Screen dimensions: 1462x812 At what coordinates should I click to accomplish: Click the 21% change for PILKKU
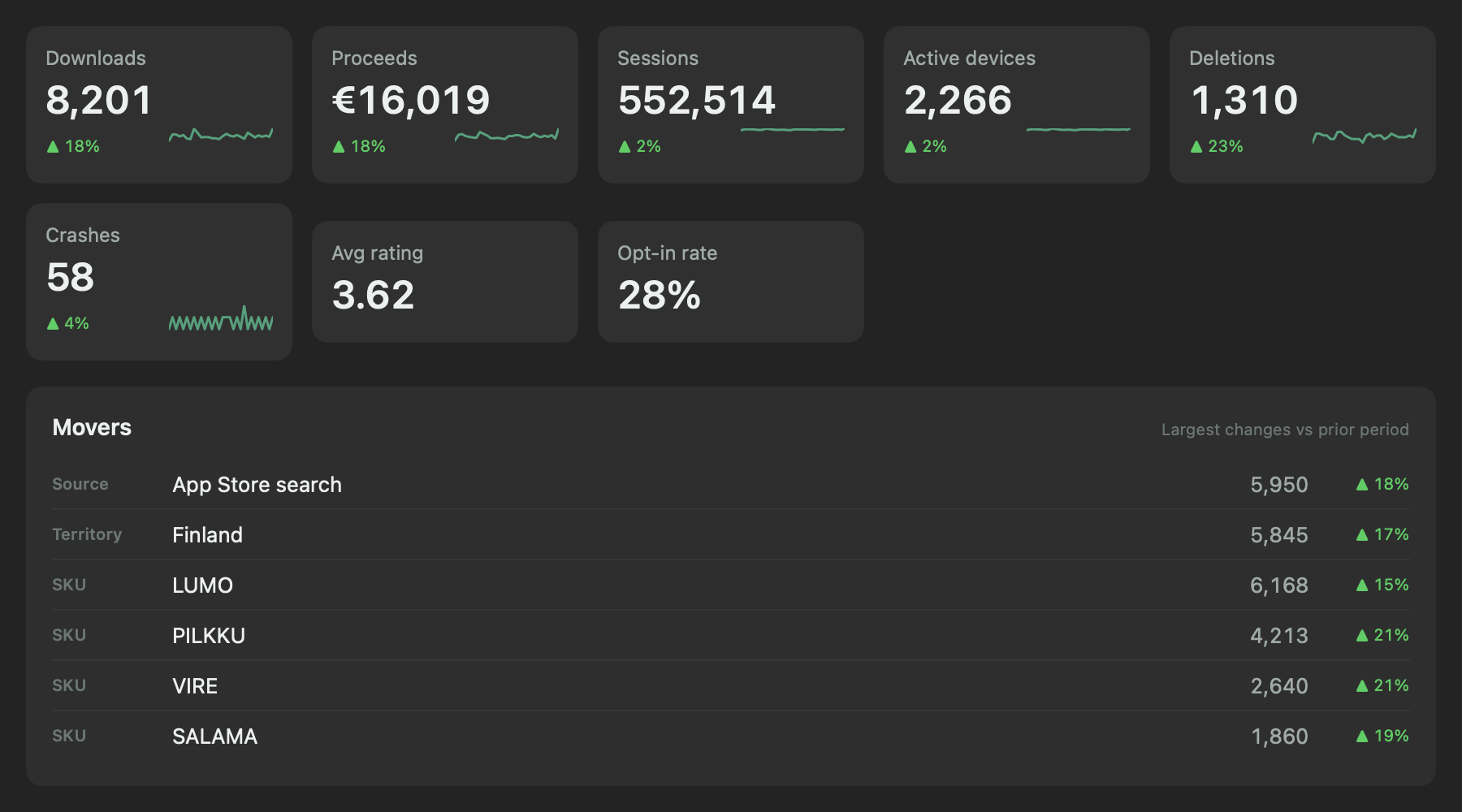(x=1382, y=635)
